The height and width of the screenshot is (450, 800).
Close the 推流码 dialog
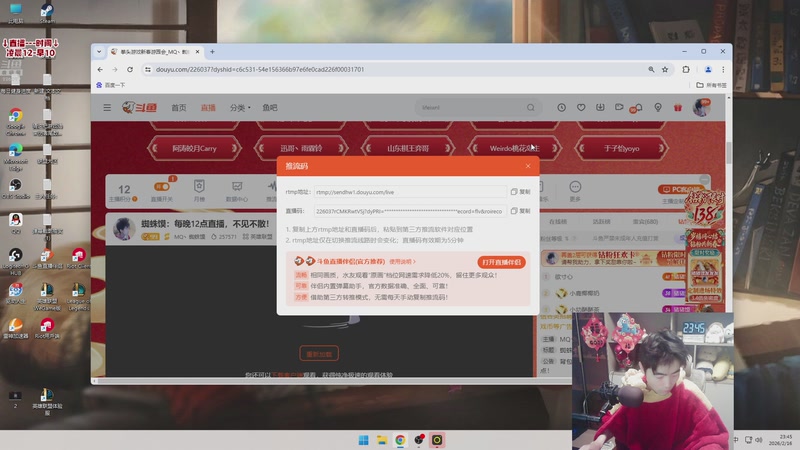pyautogui.click(x=528, y=166)
